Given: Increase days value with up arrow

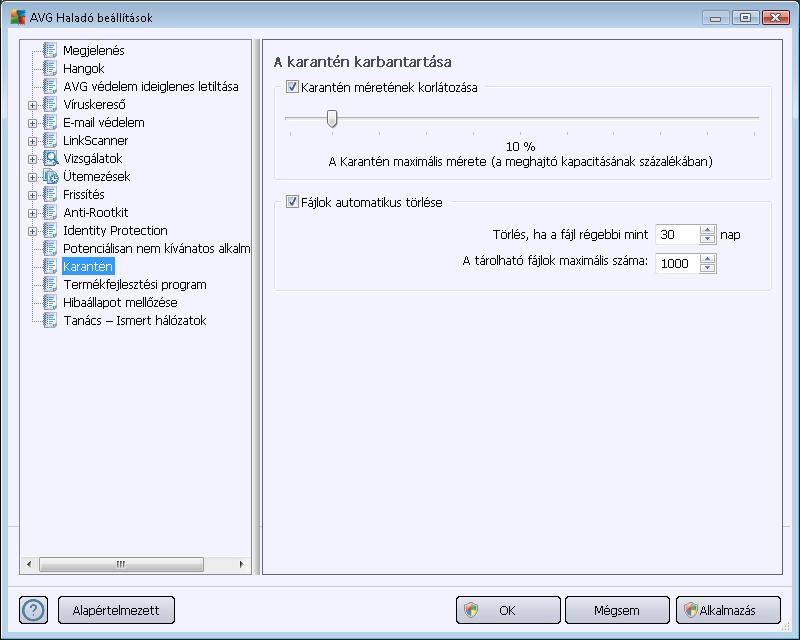Looking at the screenshot, I should click(x=707, y=229).
